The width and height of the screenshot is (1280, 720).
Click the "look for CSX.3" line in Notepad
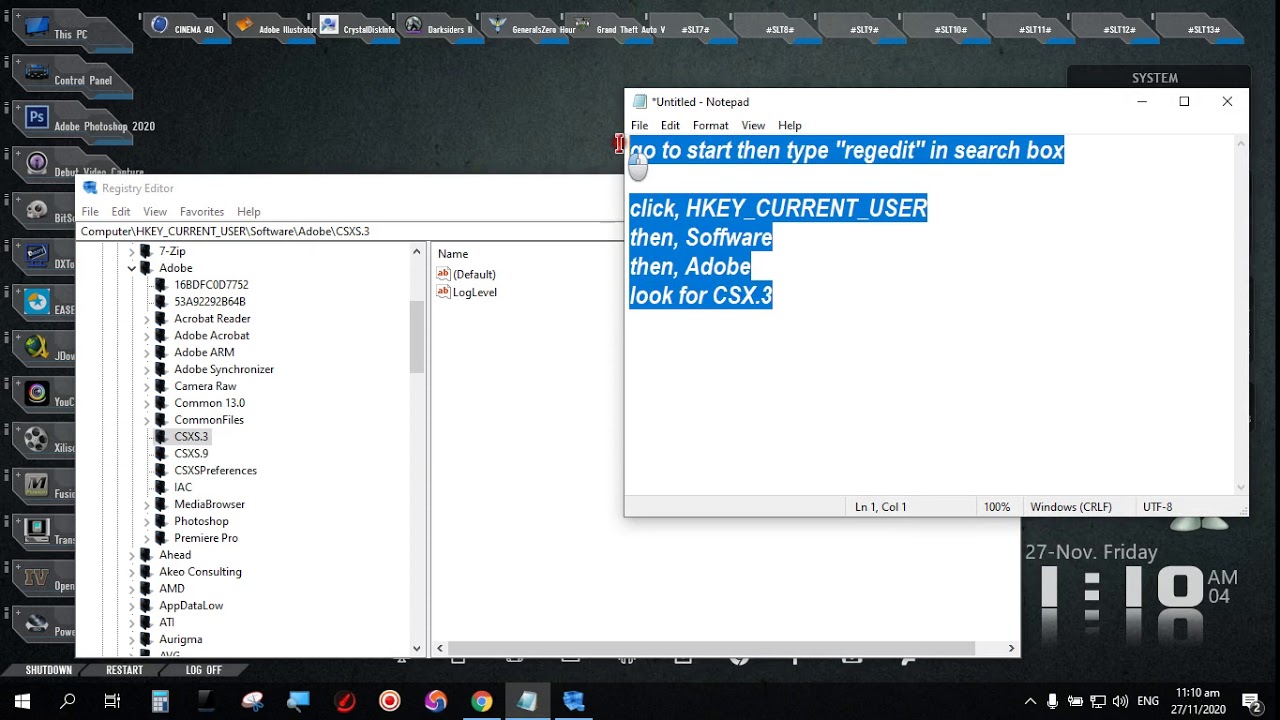(x=701, y=296)
